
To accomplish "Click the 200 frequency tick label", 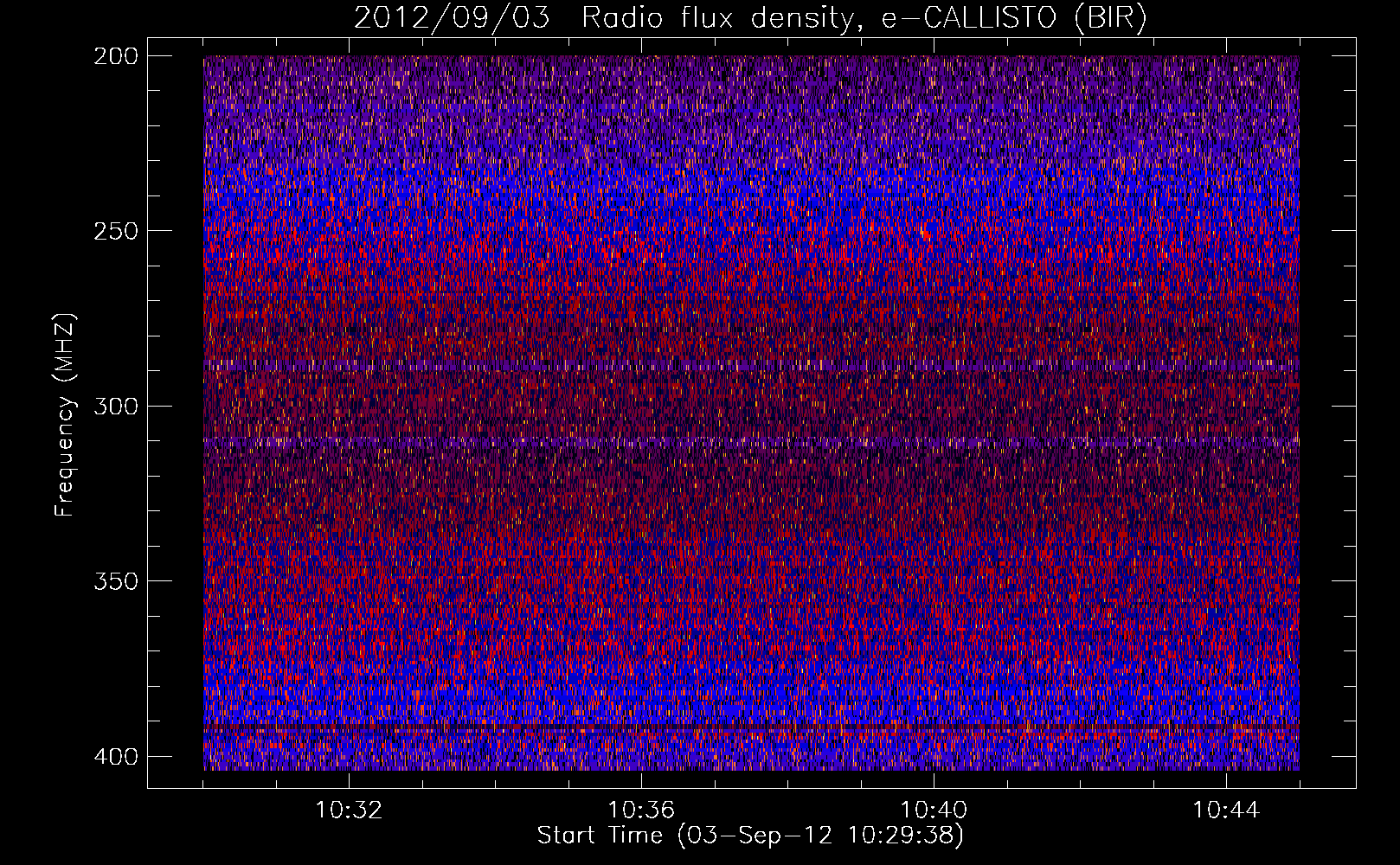I will point(115,55).
